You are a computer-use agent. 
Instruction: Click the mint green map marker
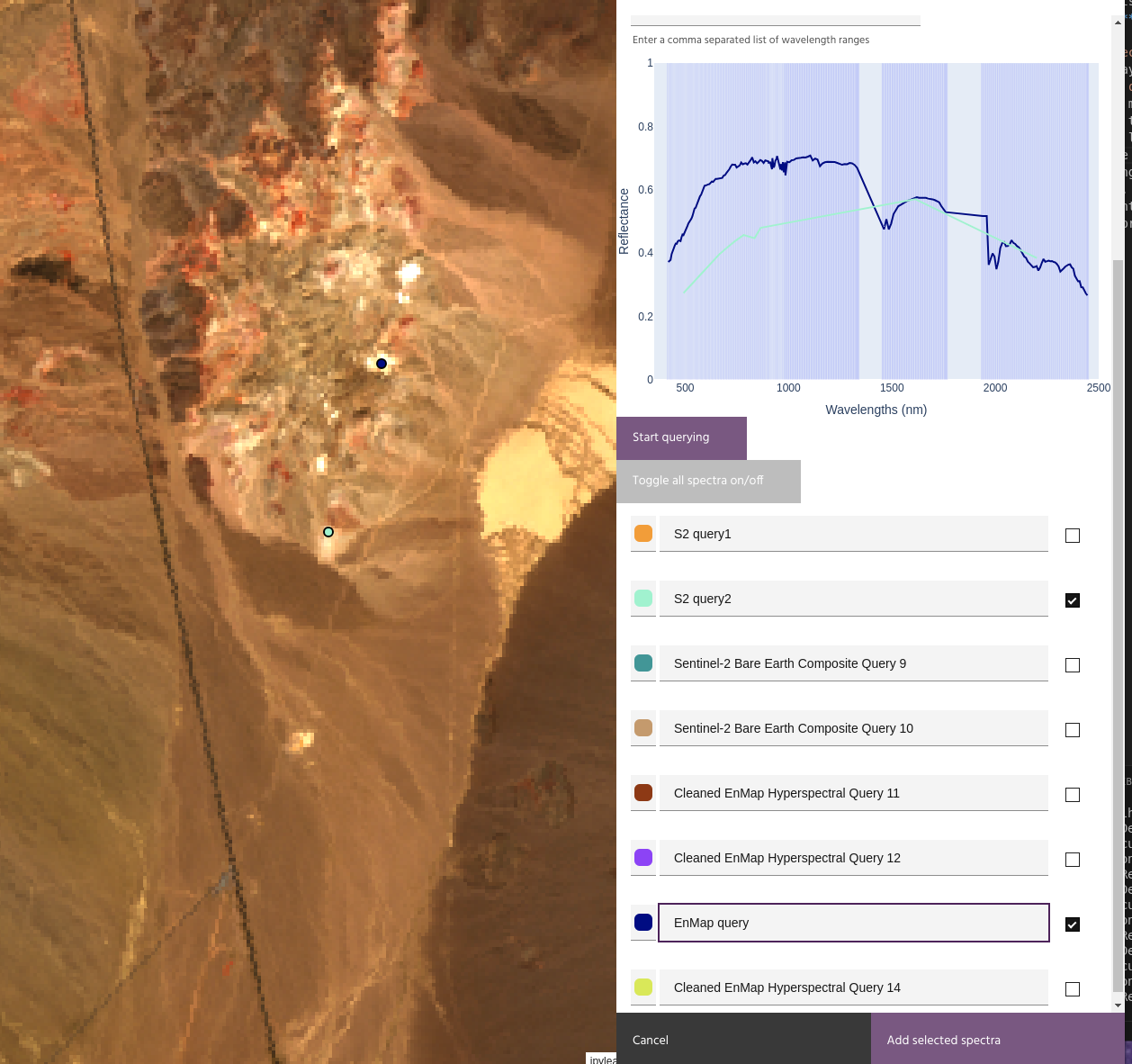(328, 532)
